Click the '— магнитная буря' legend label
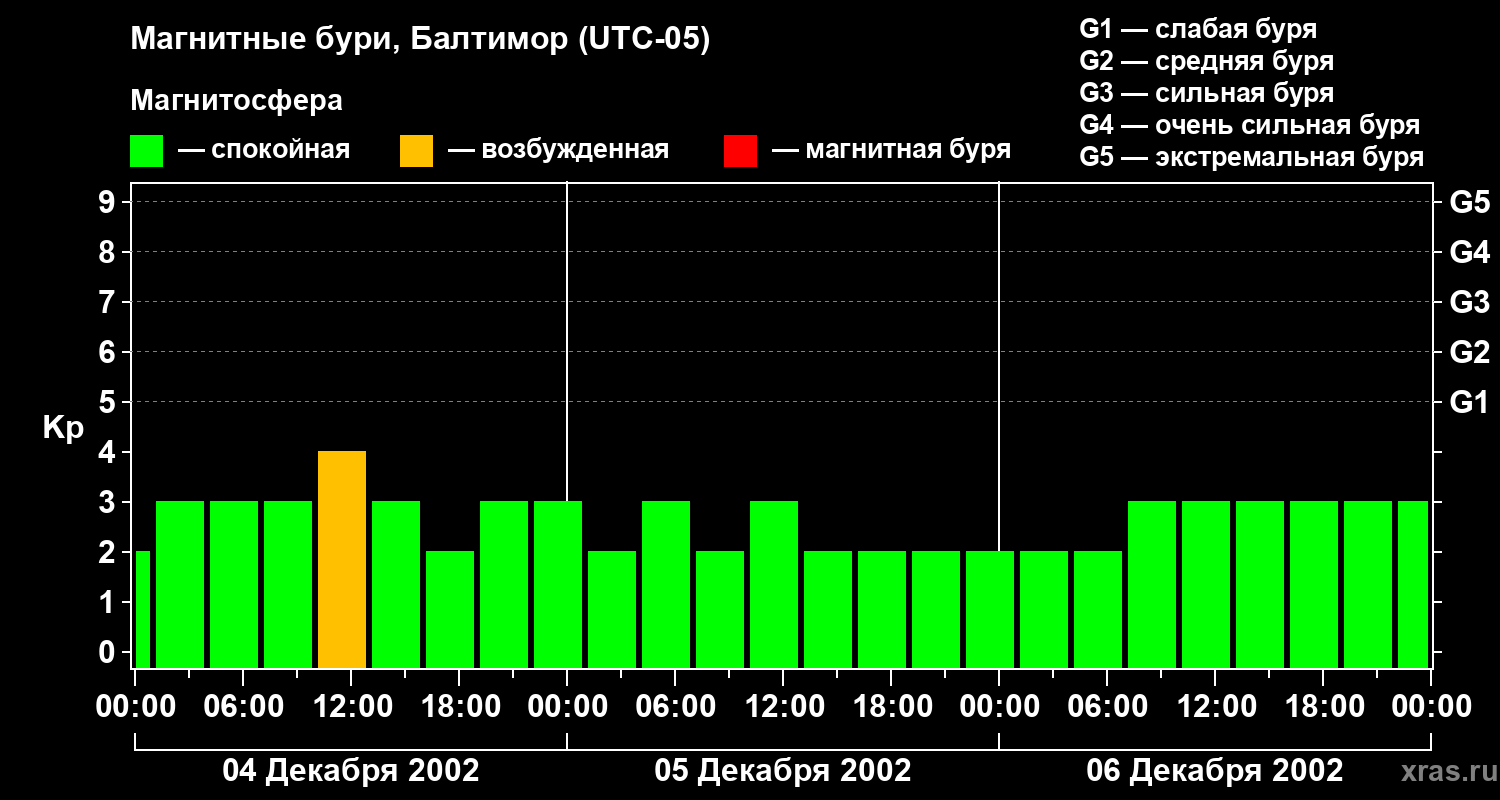The height and width of the screenshot is (800, 1500). pos(891,150)
